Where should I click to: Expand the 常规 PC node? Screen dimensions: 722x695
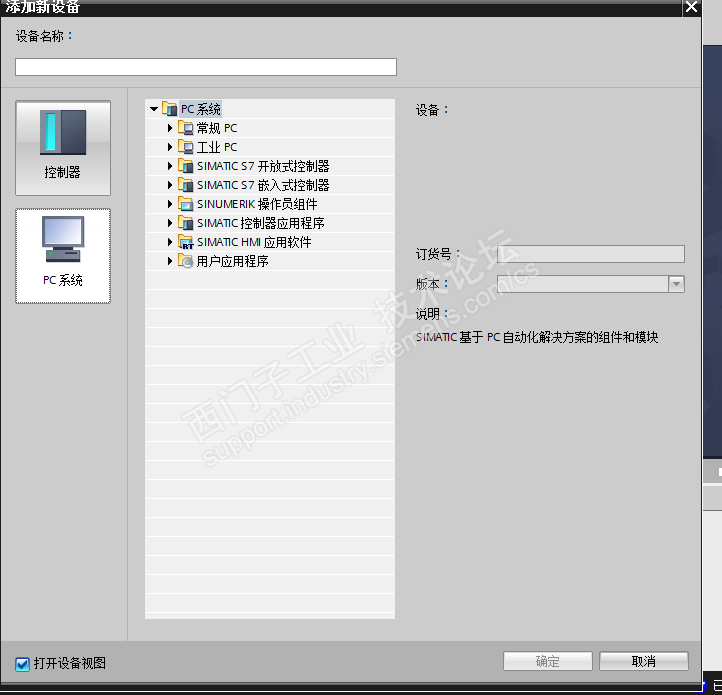[x=170, y=128]
